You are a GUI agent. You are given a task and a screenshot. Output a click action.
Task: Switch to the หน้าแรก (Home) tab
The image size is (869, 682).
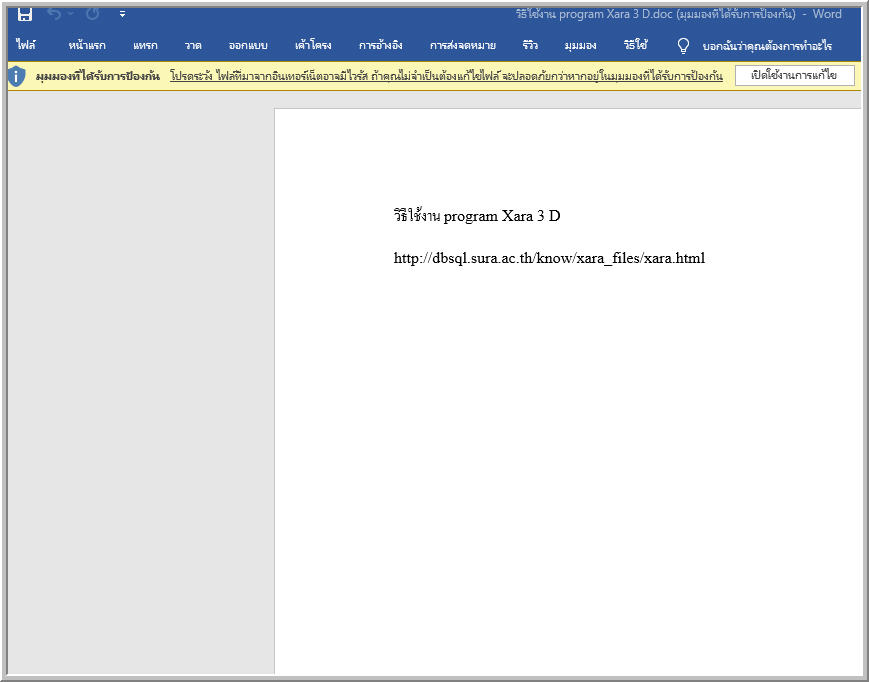pyautogui.click(x=87, y=45)
